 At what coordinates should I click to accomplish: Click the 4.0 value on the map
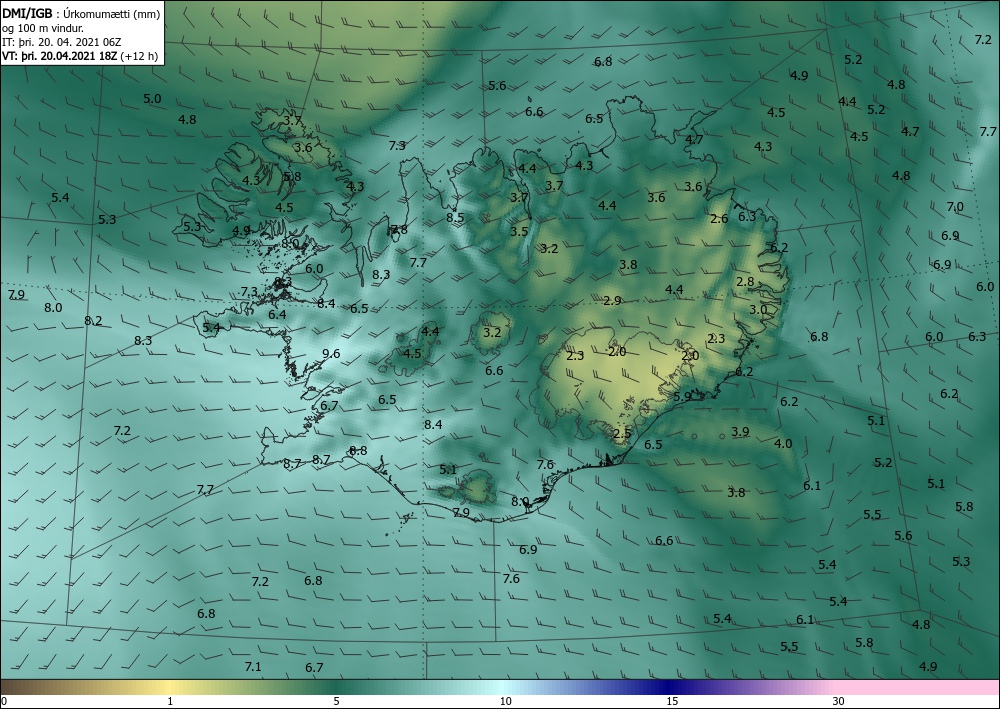pyautogui.click(x=783, y=444)
